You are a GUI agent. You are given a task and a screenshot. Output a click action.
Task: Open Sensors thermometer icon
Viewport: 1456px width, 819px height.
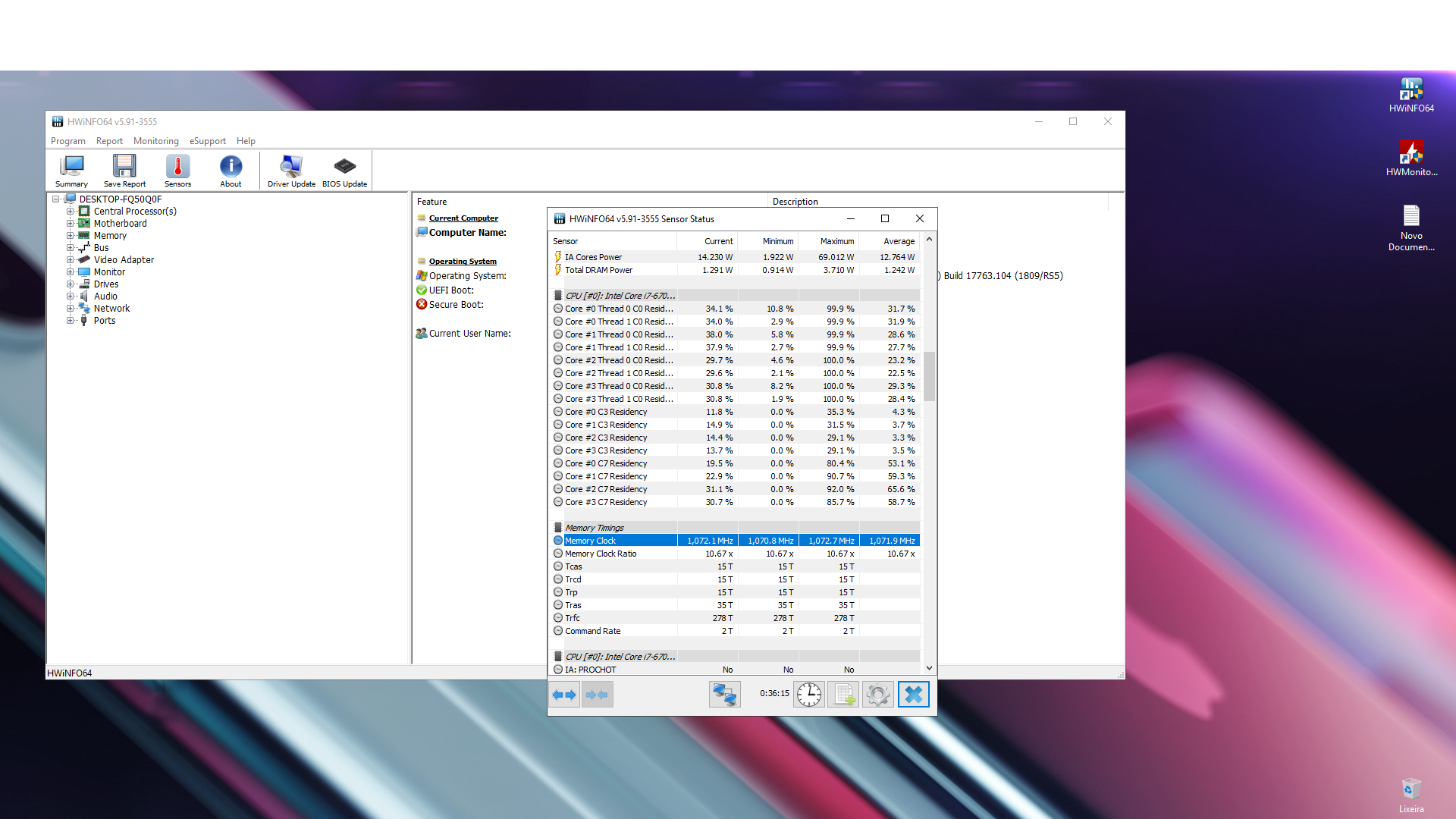click(177, 171)
